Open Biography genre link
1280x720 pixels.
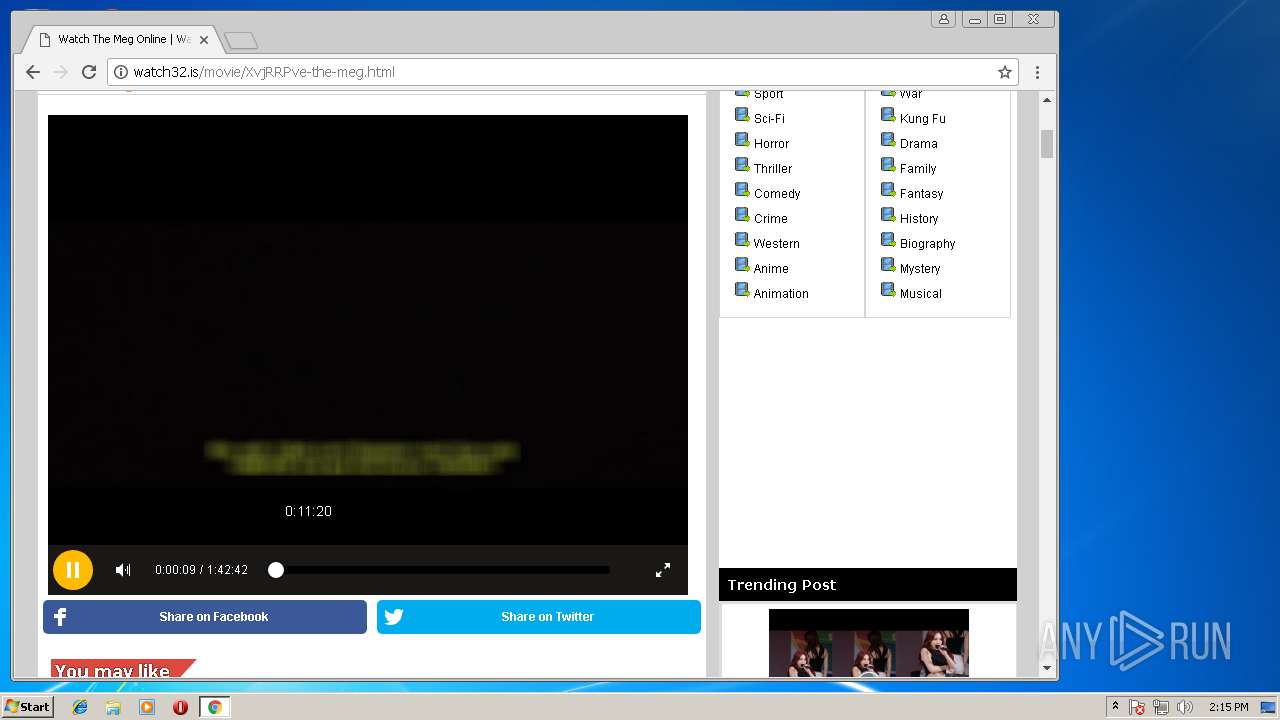pyautogui.click(x=927, y=243)
